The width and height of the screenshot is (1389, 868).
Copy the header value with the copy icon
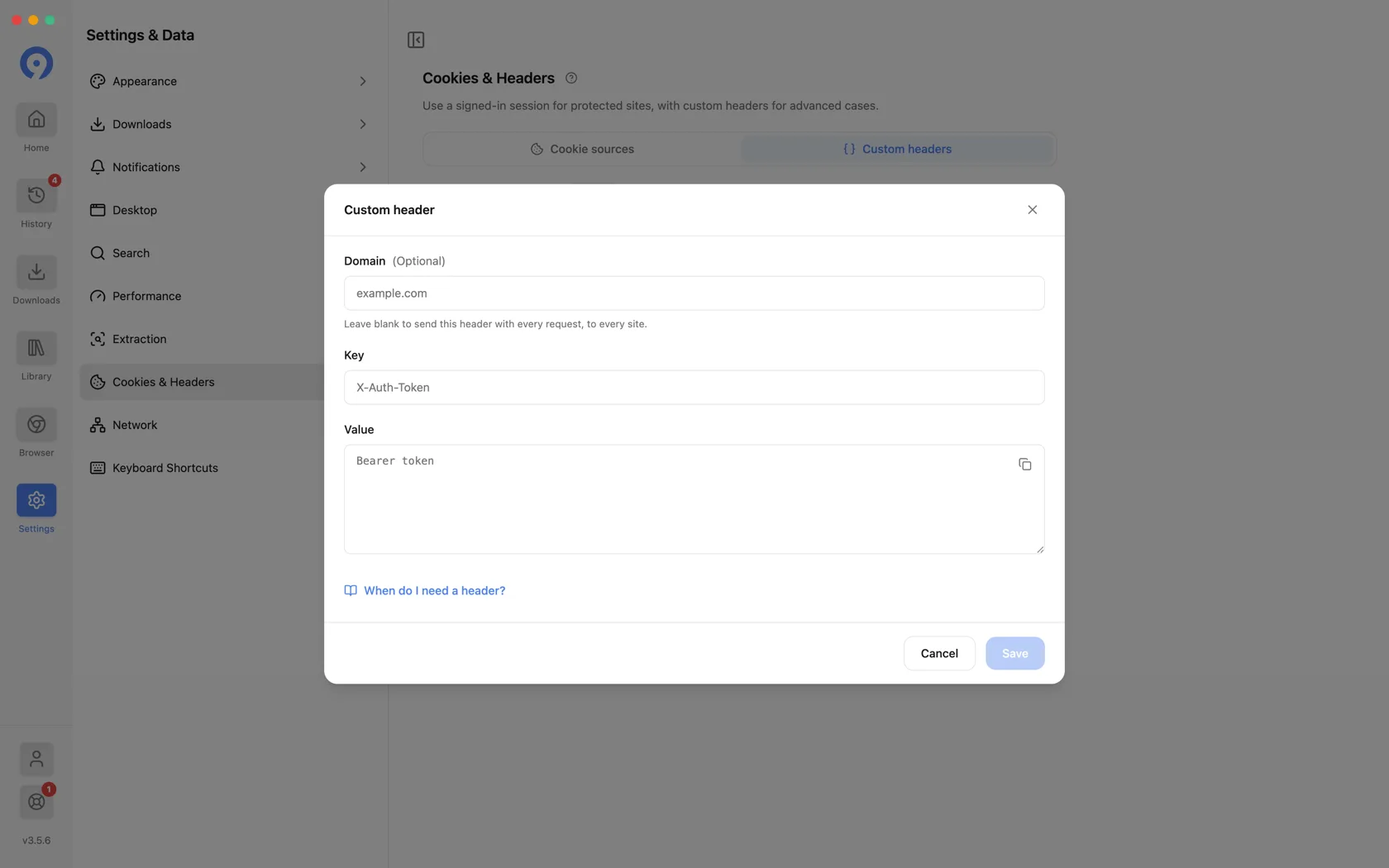point(1024,465)
